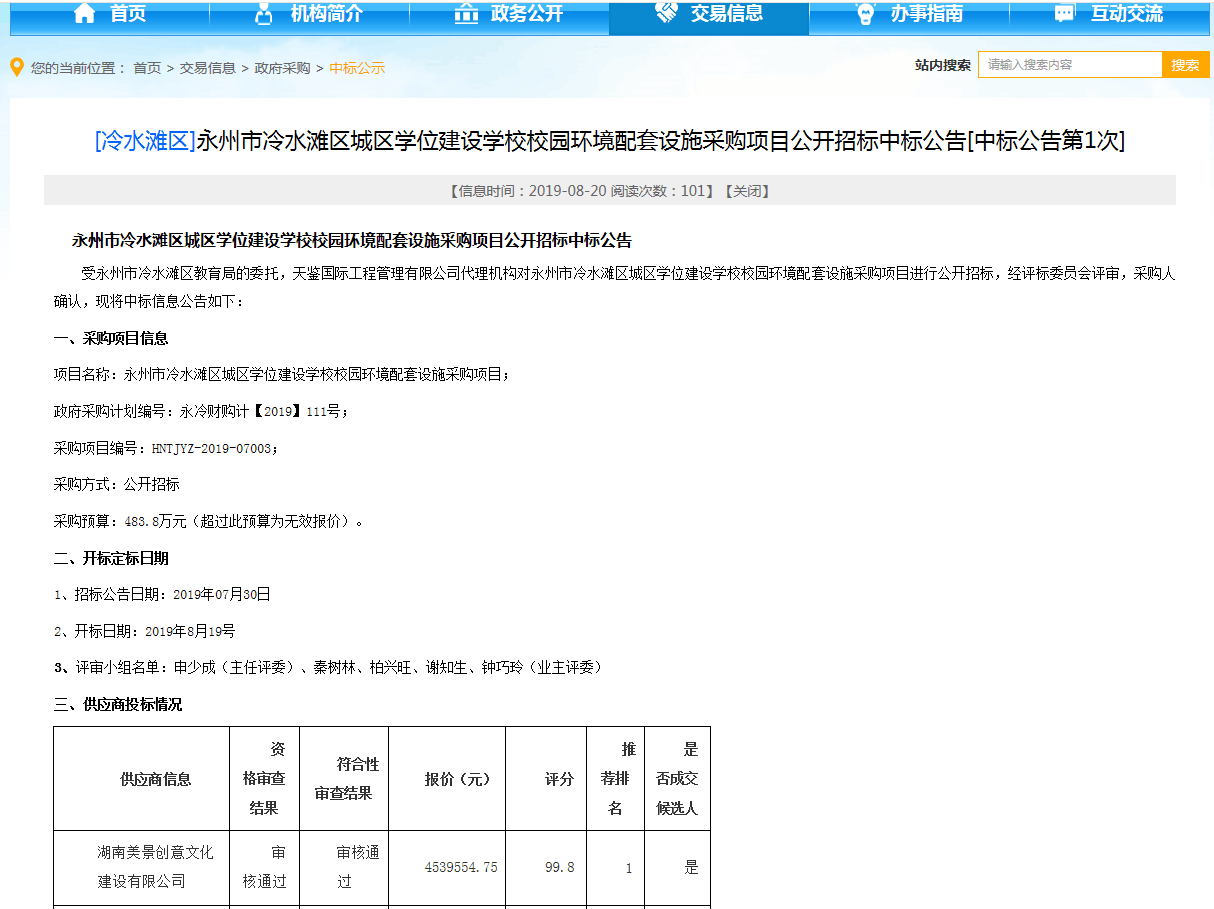The height and width of the screenshot is (909, 1214).
Task: Open the 首页 navigation tab
Action: 128,13
